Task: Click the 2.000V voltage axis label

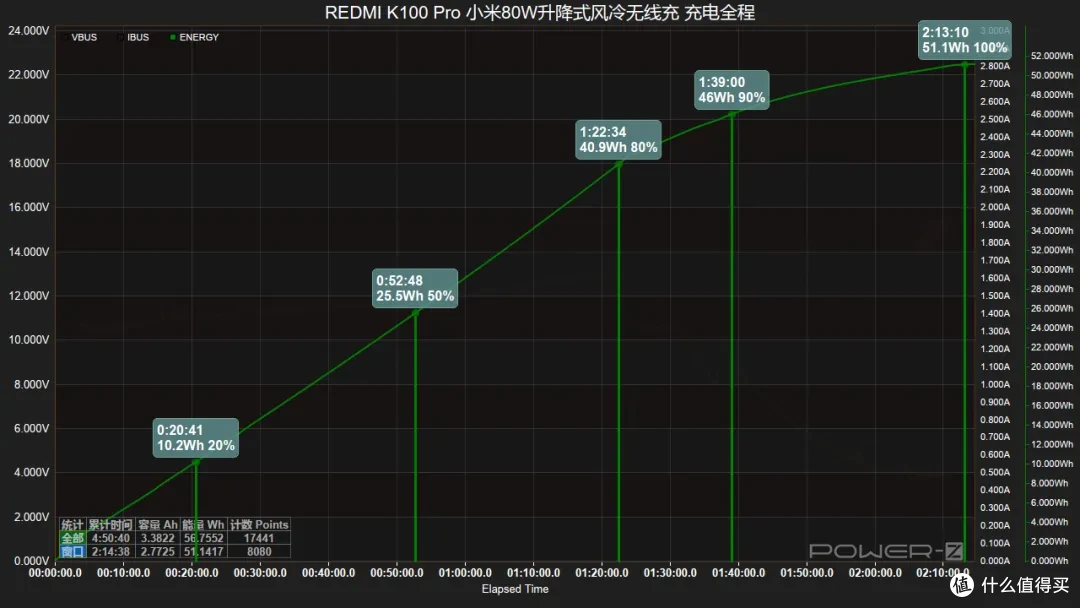Action: click(x=32, y=516)
